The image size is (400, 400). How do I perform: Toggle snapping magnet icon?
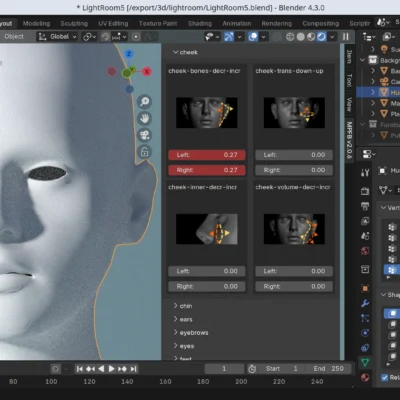tap(106, 36)
